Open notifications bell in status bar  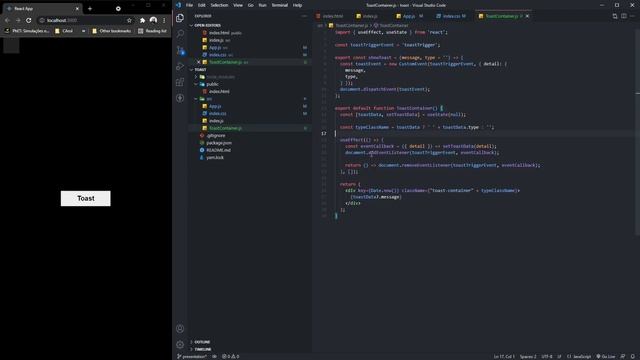632,356
